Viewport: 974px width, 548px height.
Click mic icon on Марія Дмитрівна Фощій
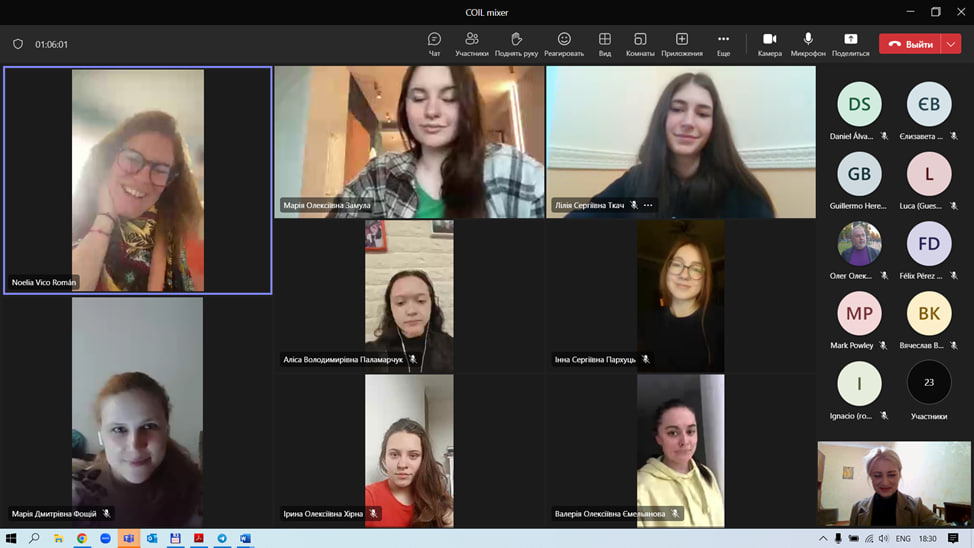[x=106, y=514]
